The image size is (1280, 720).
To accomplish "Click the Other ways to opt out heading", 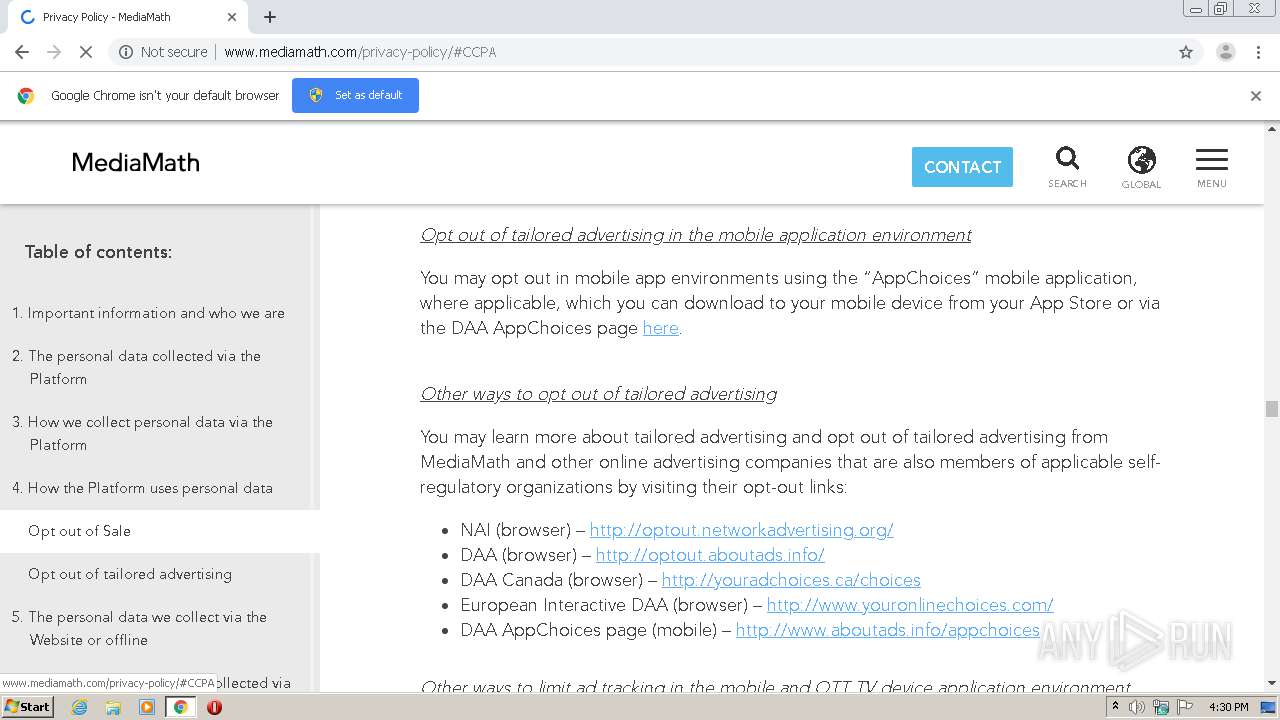I will click(x=598, y=394).
